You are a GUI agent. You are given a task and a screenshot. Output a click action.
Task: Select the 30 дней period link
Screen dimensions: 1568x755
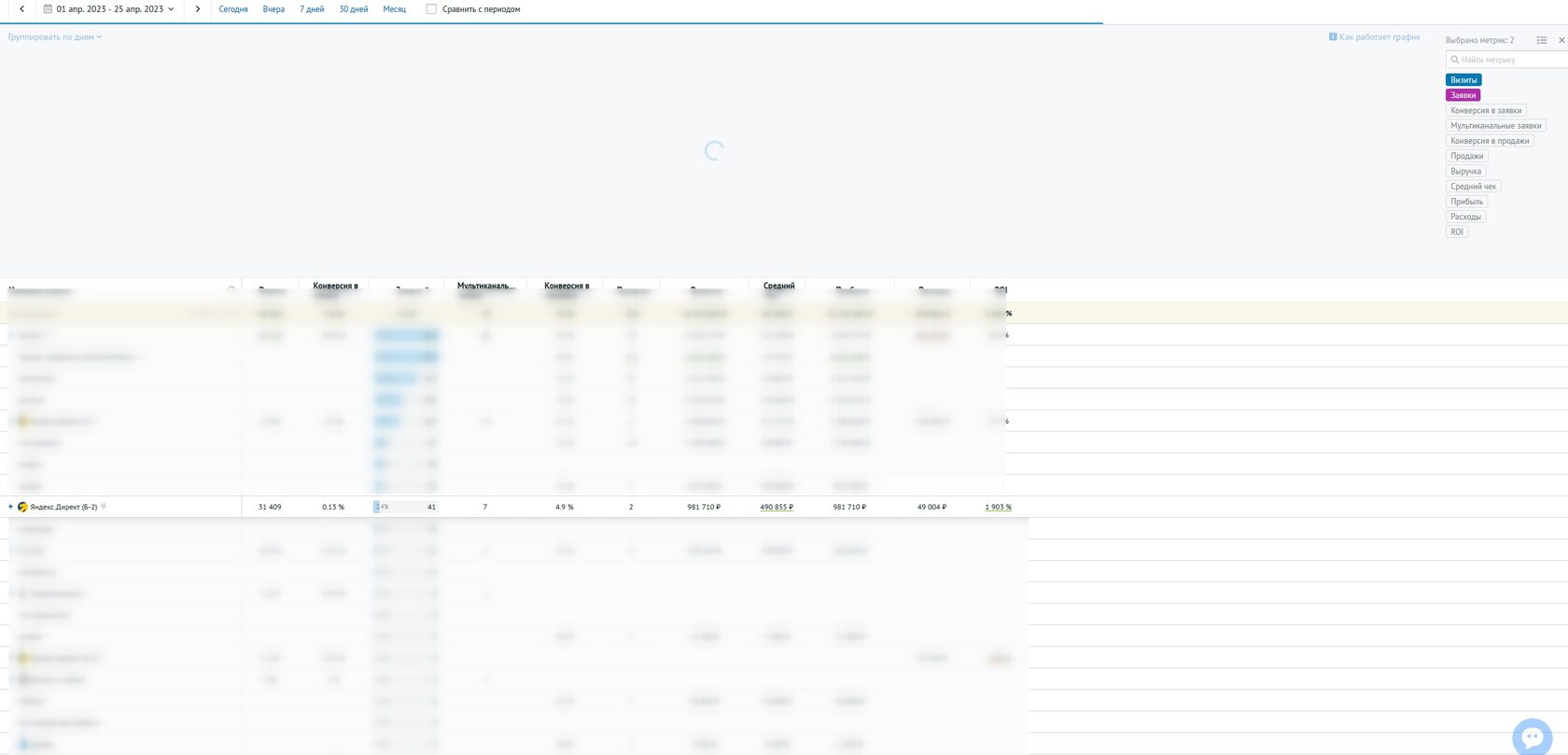(x=354, y=9)
